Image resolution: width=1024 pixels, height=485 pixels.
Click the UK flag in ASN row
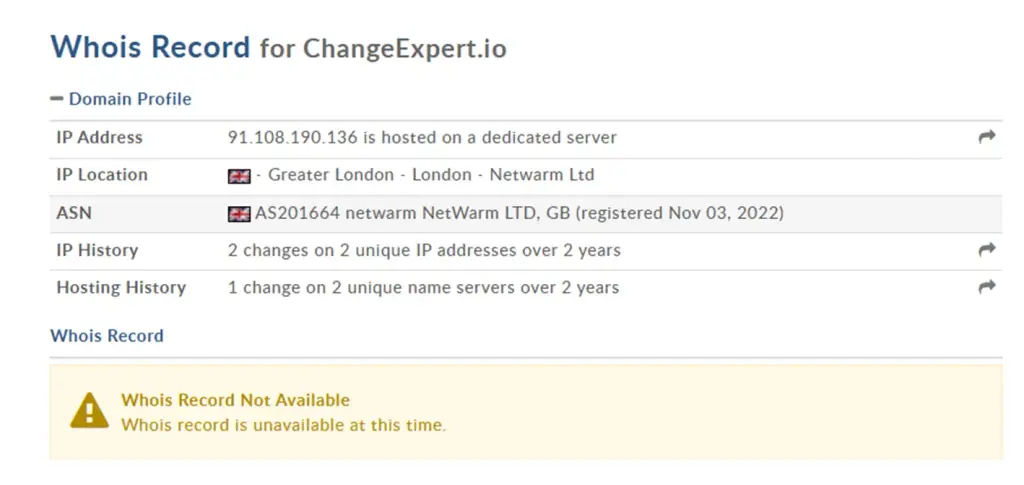click(x=239, y=213)
